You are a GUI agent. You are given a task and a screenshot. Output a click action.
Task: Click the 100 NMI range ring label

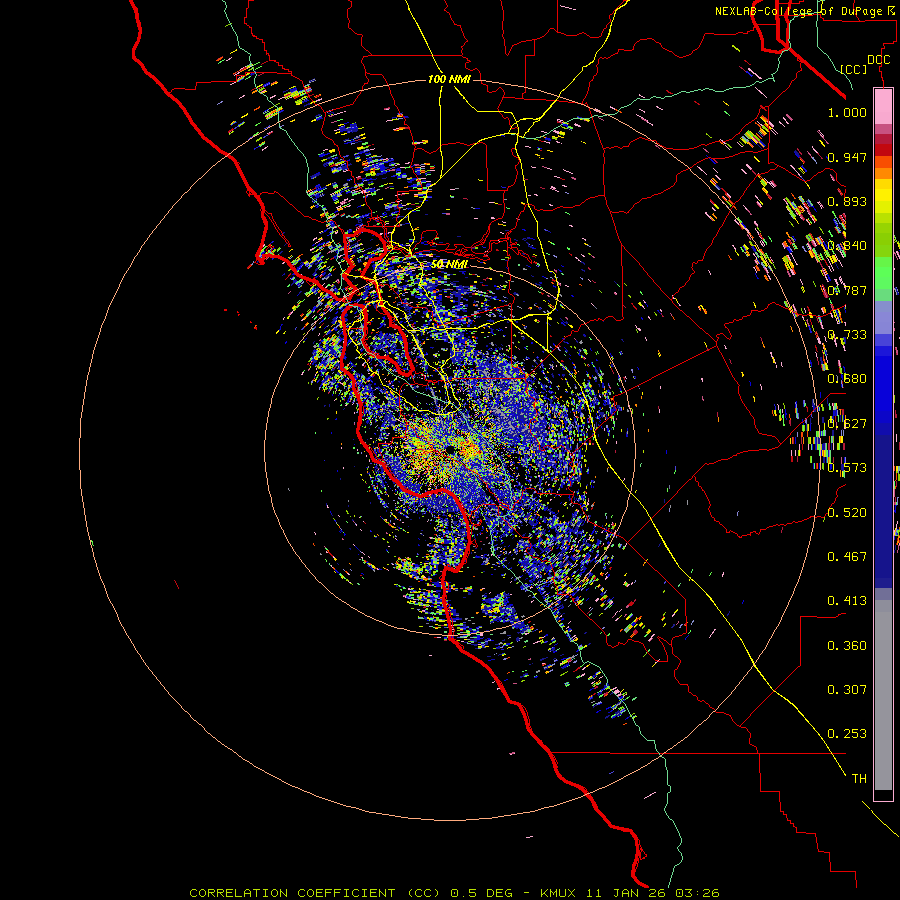click(449, 79)
